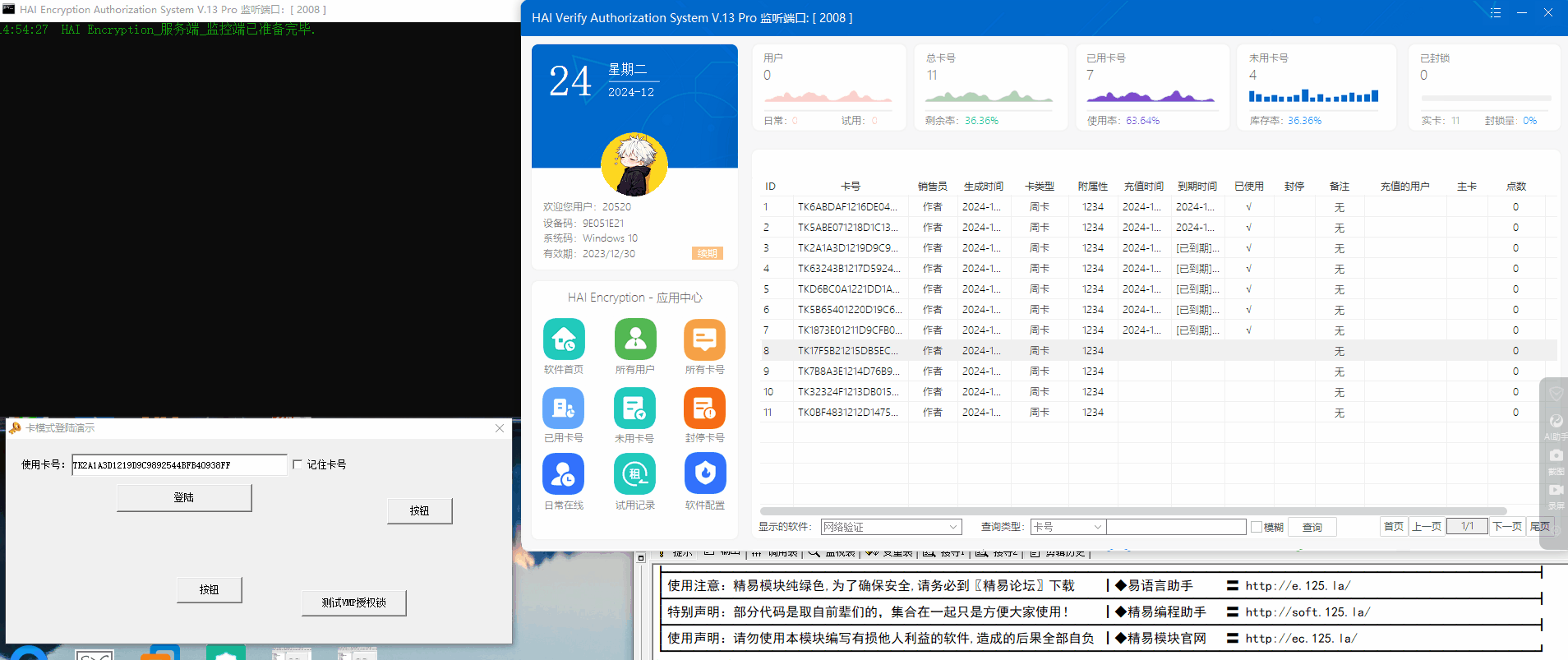This screenshot has width=1568, height=660.
Task: Click the orange 所有卡号 icon
Action: click(x=704, y=339)
